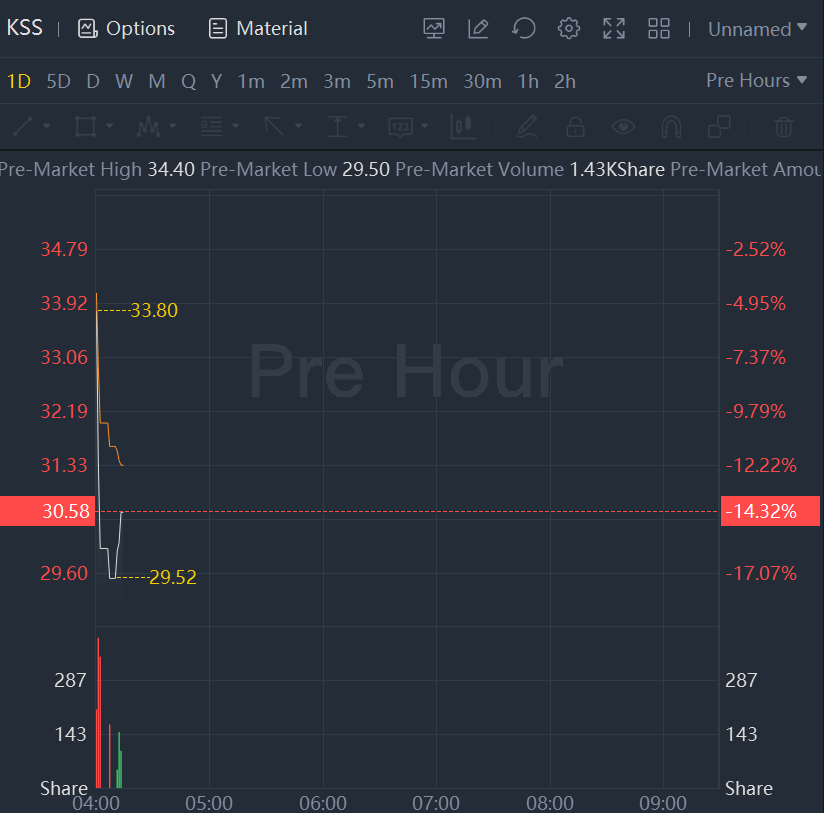The height and width of the screenshot is (813, 824).
Task: Open chart settings gear icon
Action: pos(569,29)
